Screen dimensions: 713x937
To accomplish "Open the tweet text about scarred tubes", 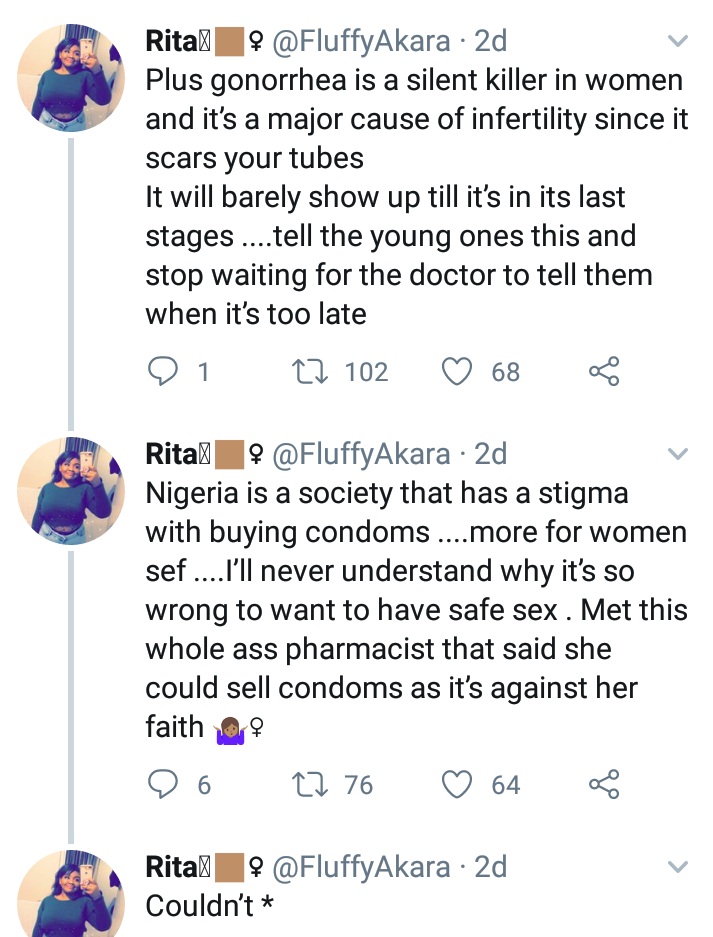I will 415,198.
